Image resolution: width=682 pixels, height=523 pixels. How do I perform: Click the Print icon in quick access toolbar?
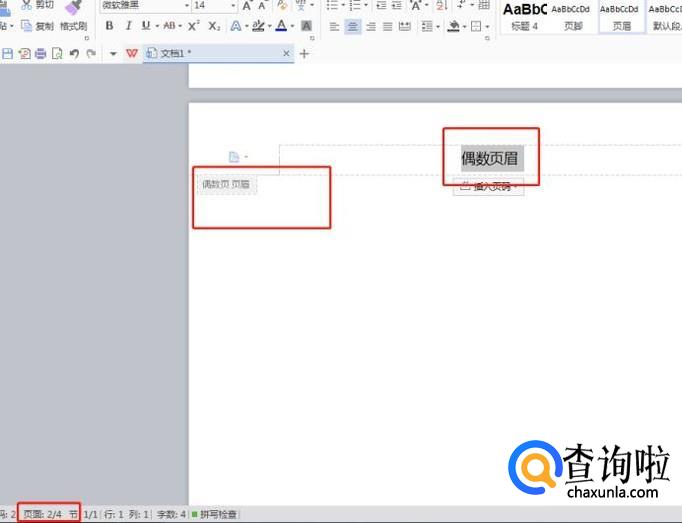[x=40, y=53]
